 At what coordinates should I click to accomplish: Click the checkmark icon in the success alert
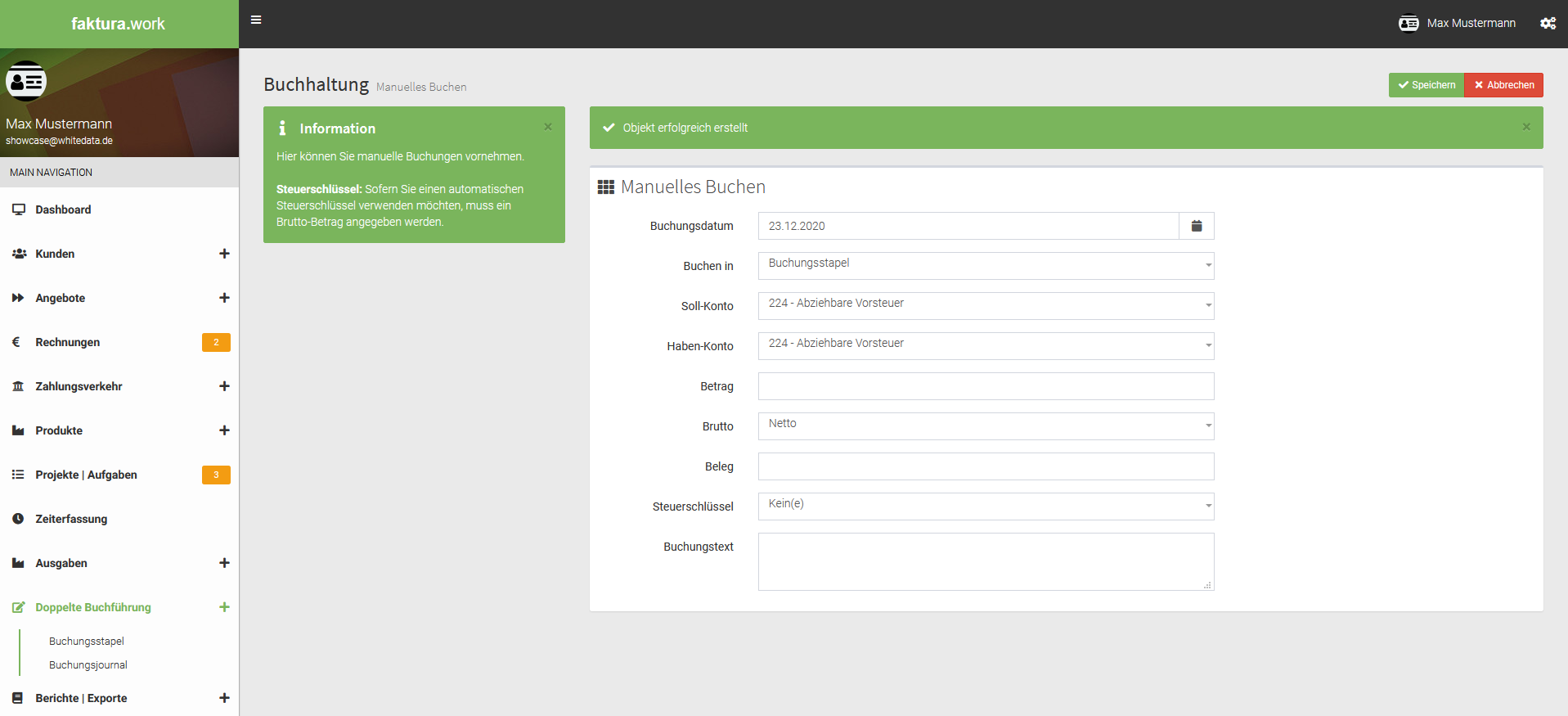[x=609, y=128]
